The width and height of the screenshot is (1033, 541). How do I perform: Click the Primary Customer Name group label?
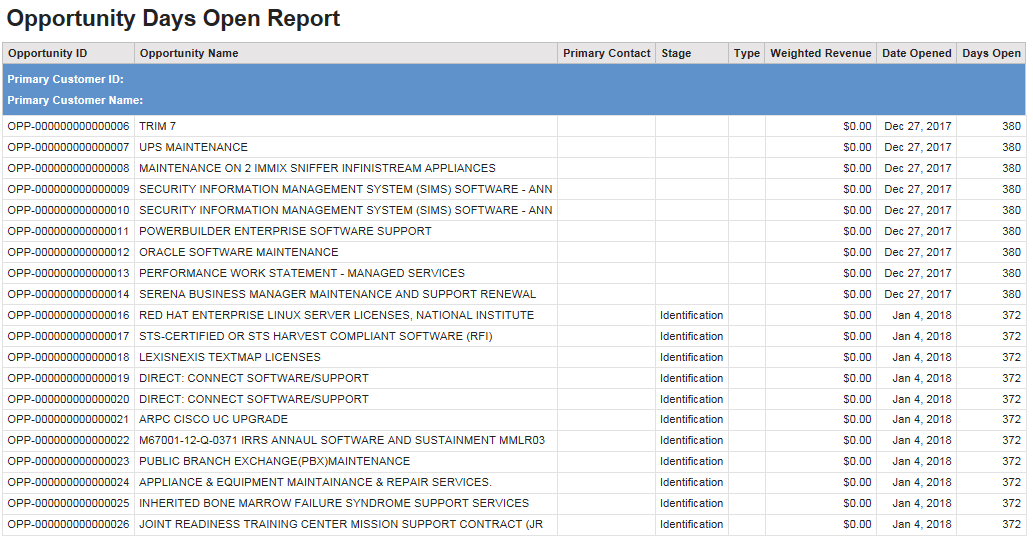point(75,100)
